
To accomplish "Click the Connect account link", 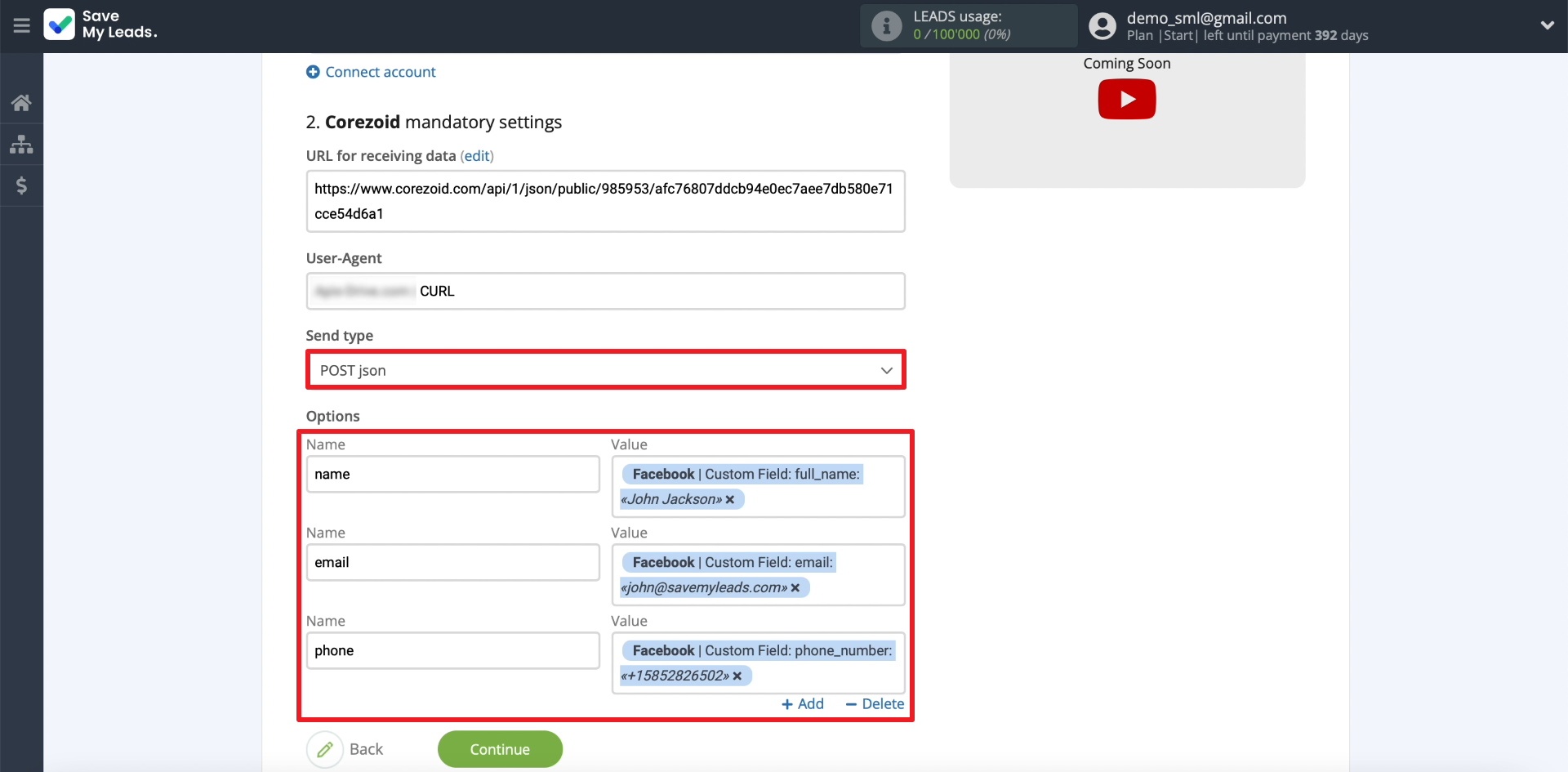I will click(381, 72).
